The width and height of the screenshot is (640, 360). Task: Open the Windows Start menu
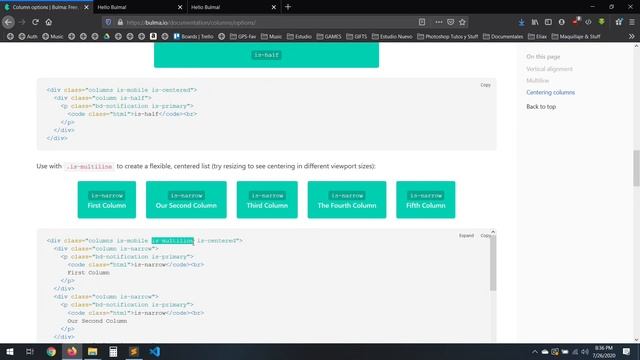tap(9, 351)
